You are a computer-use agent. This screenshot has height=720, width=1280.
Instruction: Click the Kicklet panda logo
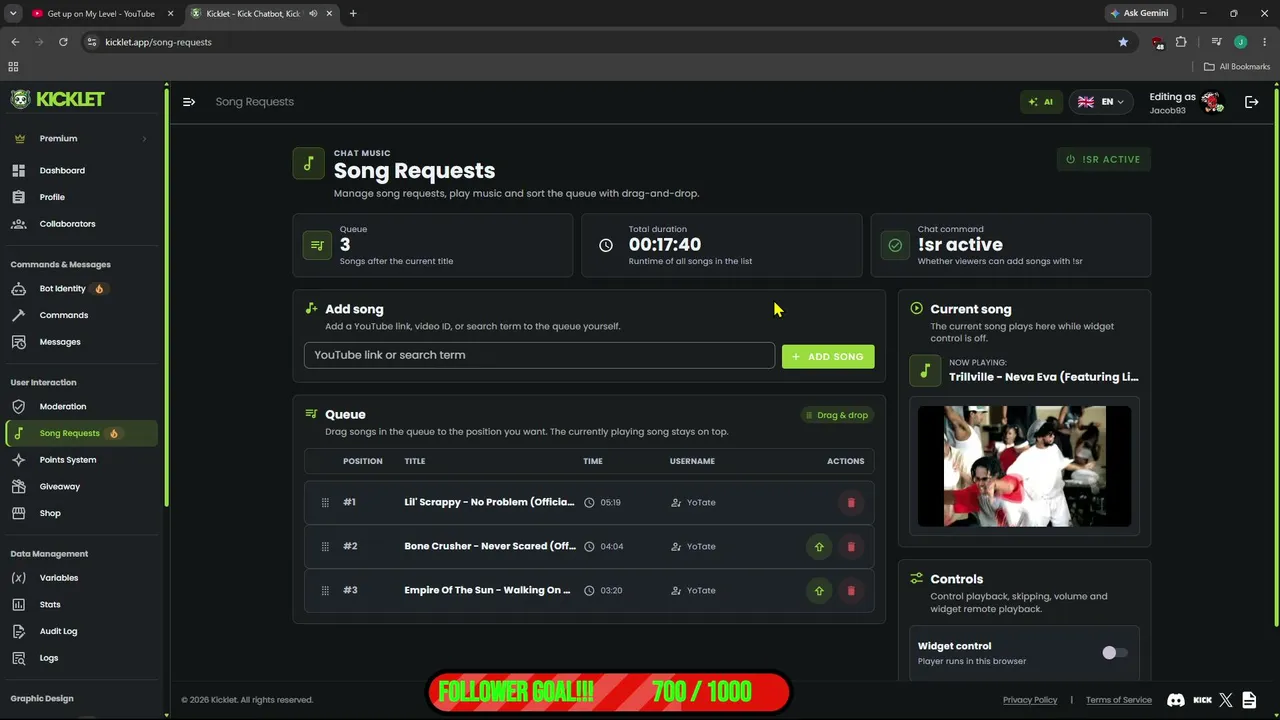(20, 99)
